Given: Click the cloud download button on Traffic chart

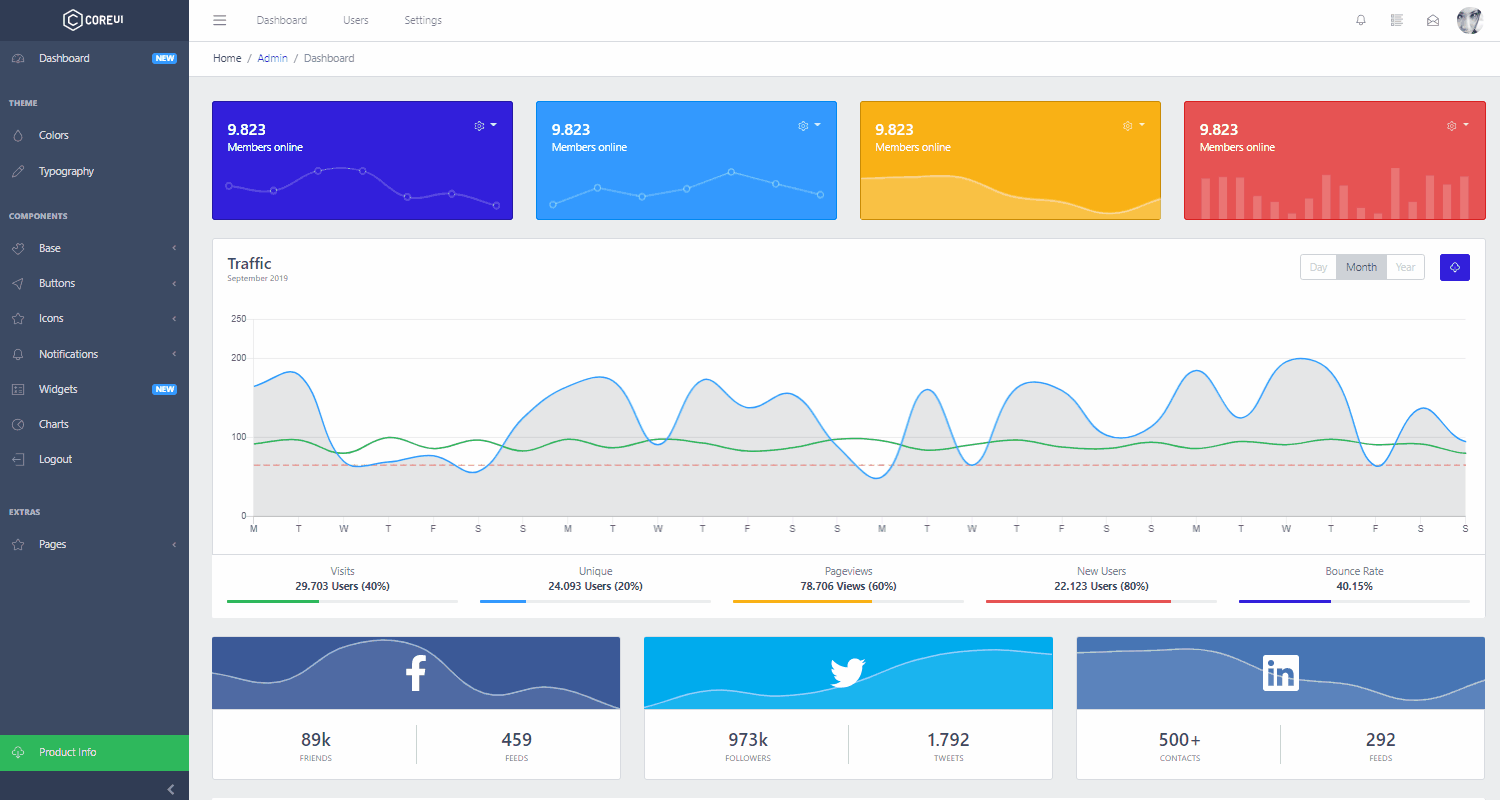Looking at the screenshot, I should (x=1454, y=267).
